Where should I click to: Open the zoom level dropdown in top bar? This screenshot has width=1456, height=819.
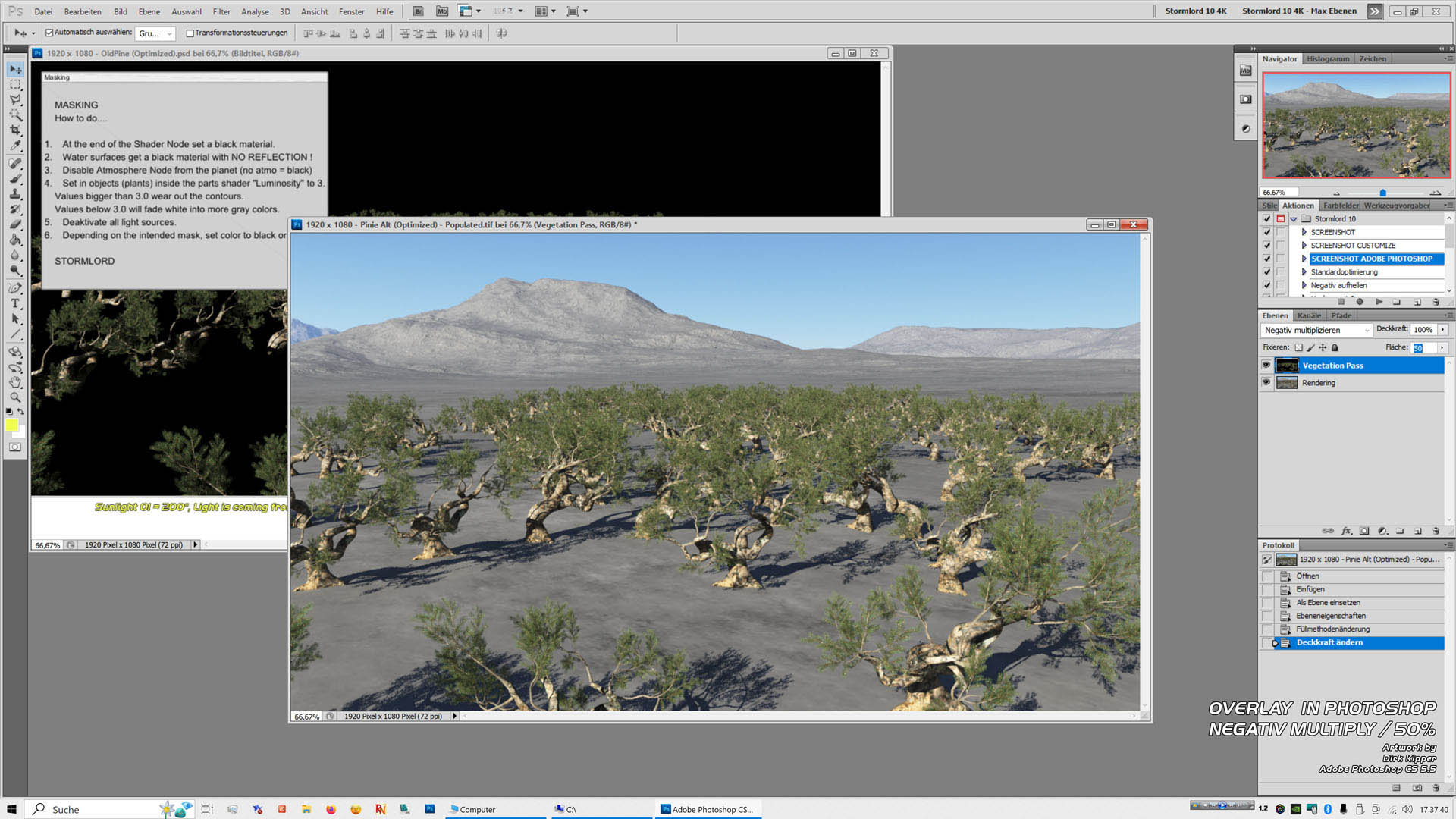pos(520,11)
